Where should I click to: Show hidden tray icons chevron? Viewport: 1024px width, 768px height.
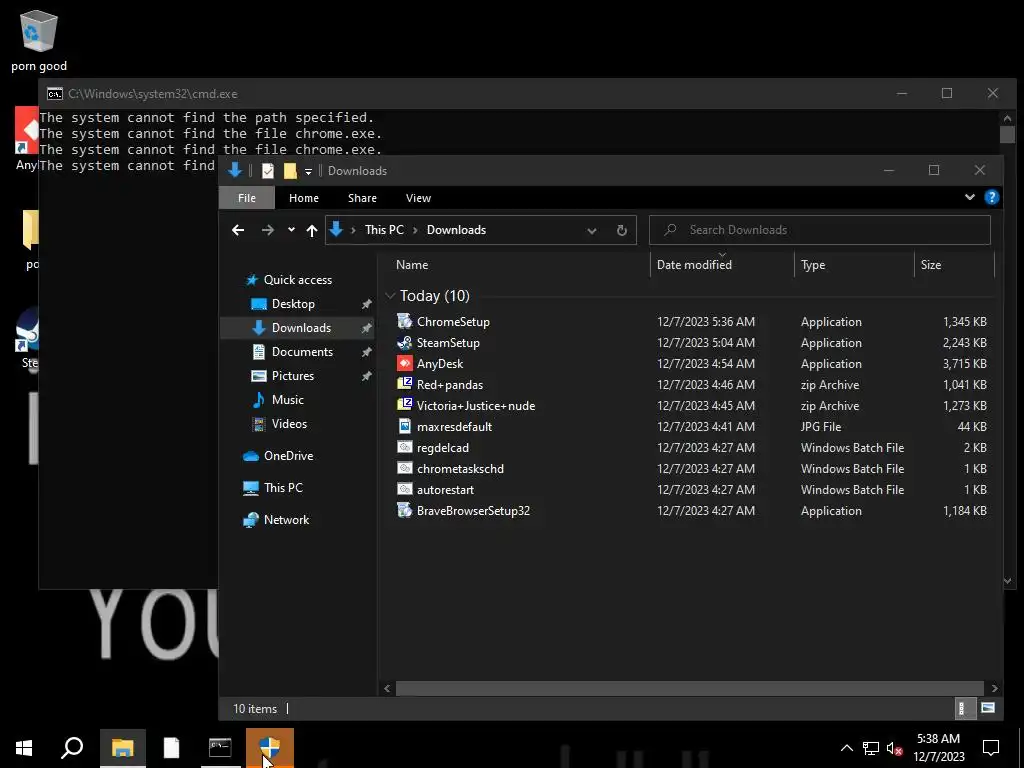pyautogui.click(x=846, y=748)
